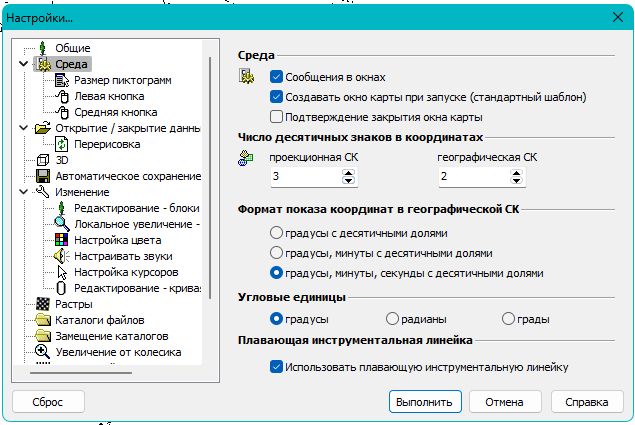Click the open folder icon of Открытие / закрытие
Viewport: 635px width, 425px height.
tap(43, 128)
